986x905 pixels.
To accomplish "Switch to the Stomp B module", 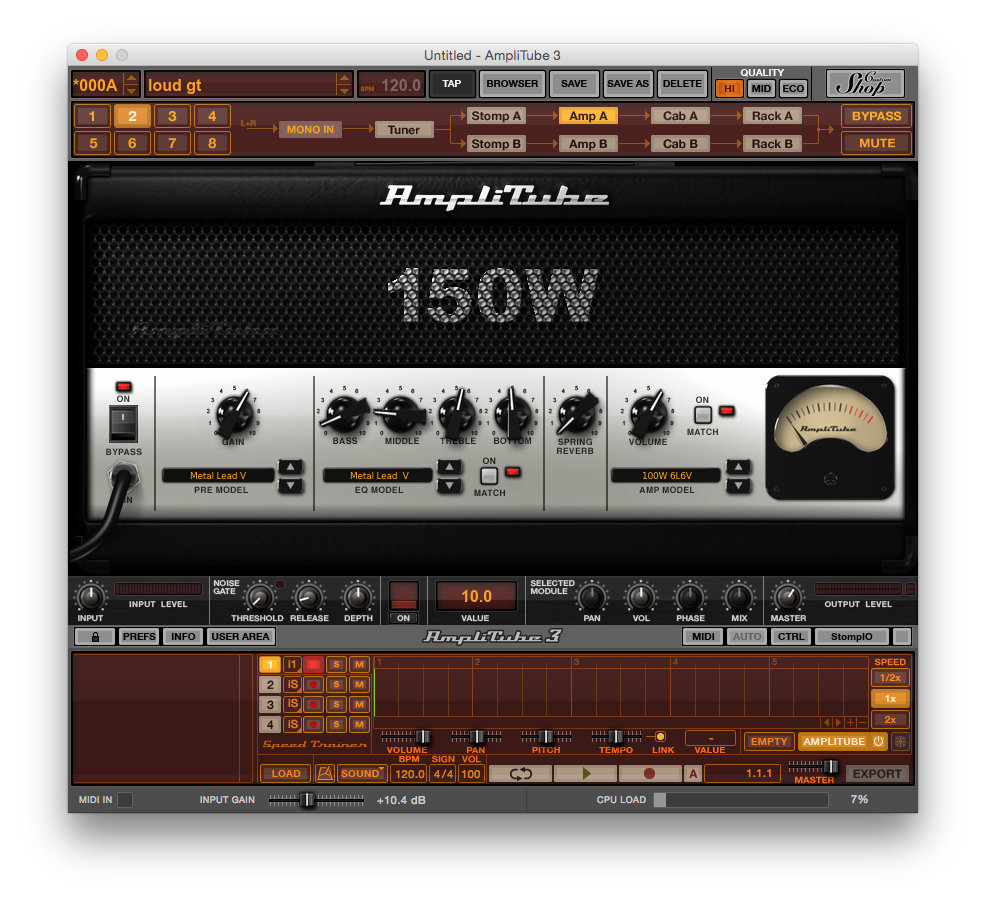I will point(496,144).
